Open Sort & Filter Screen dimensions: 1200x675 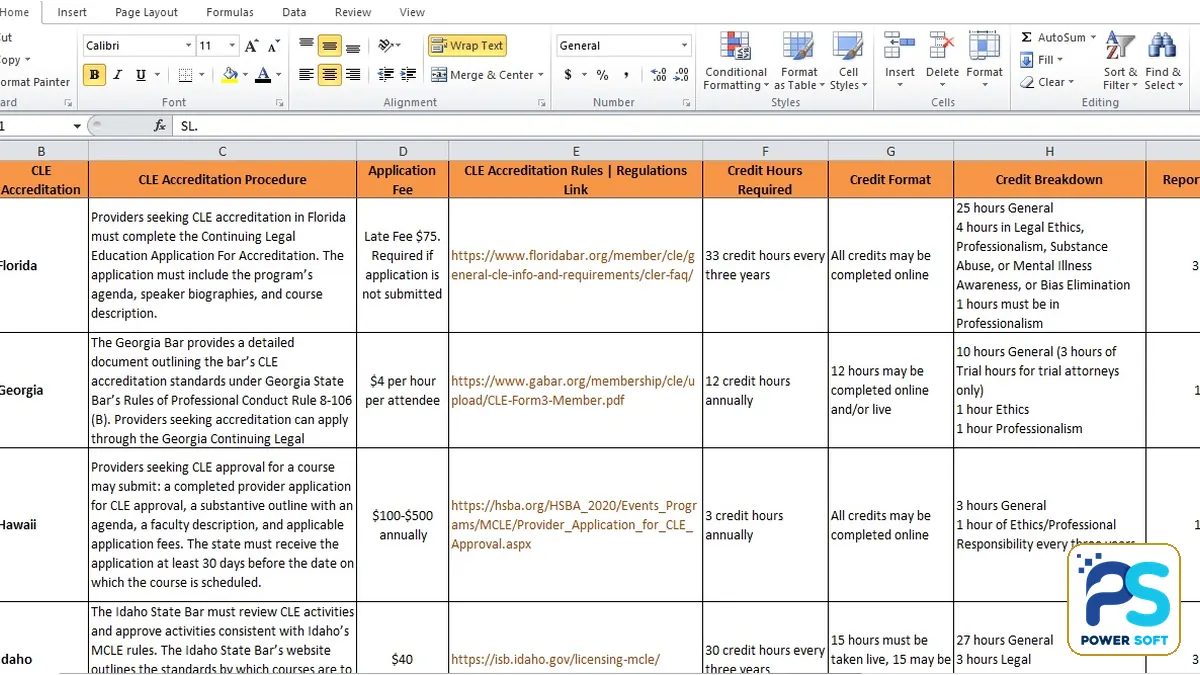(x=1120, y=62)
